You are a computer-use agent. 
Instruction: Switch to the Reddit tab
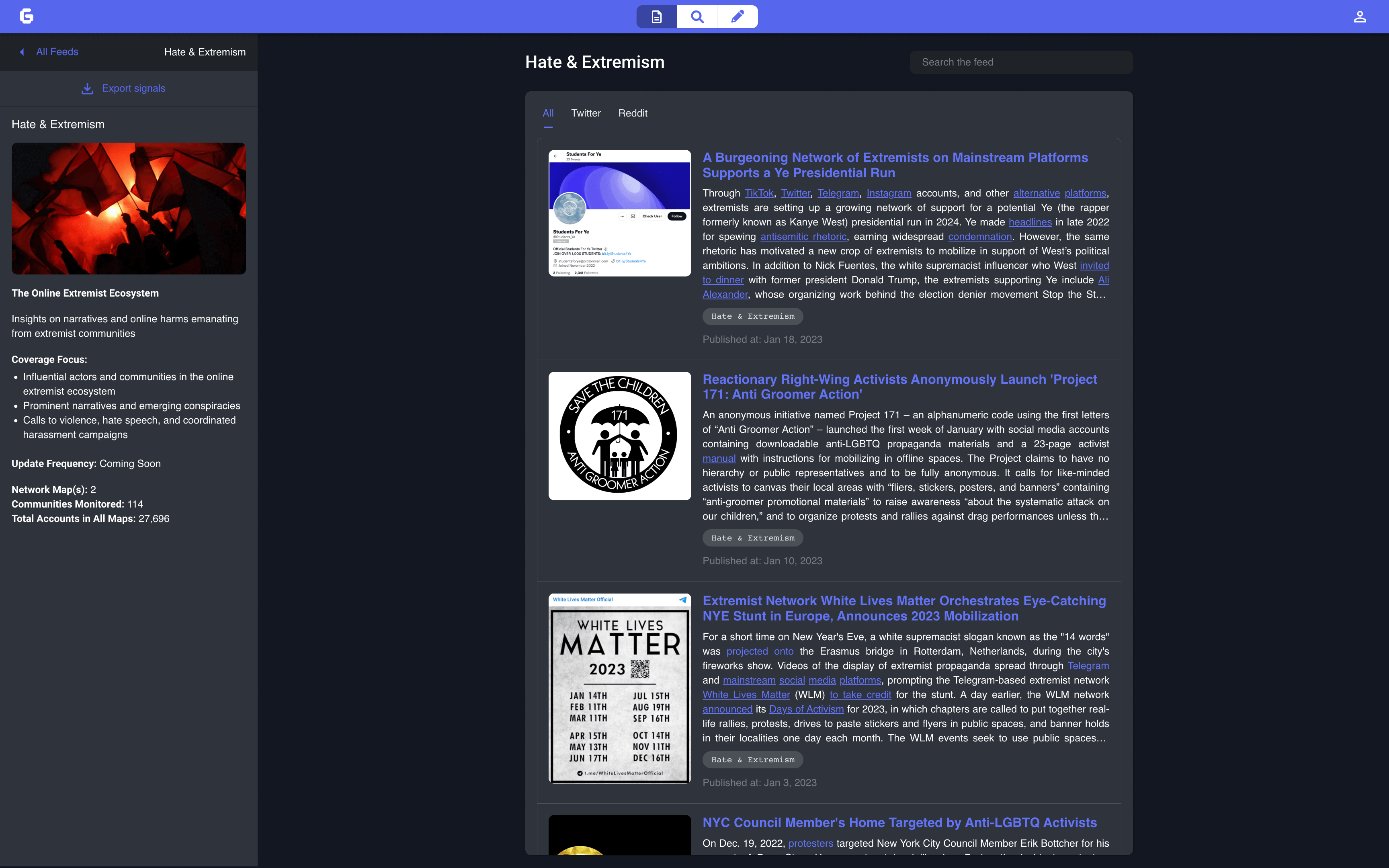coord(633,113)
